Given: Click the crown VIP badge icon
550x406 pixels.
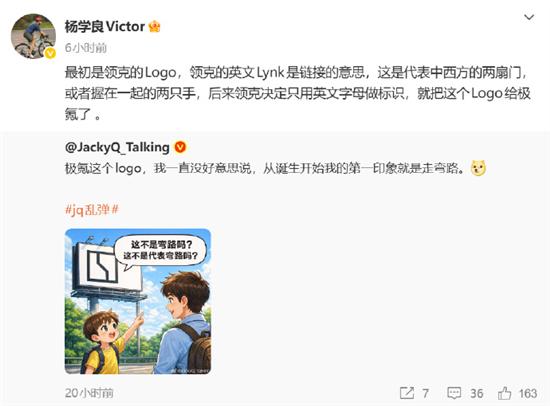Looking at the screenshot, I should pyautogui.click(x=154, y=26).
